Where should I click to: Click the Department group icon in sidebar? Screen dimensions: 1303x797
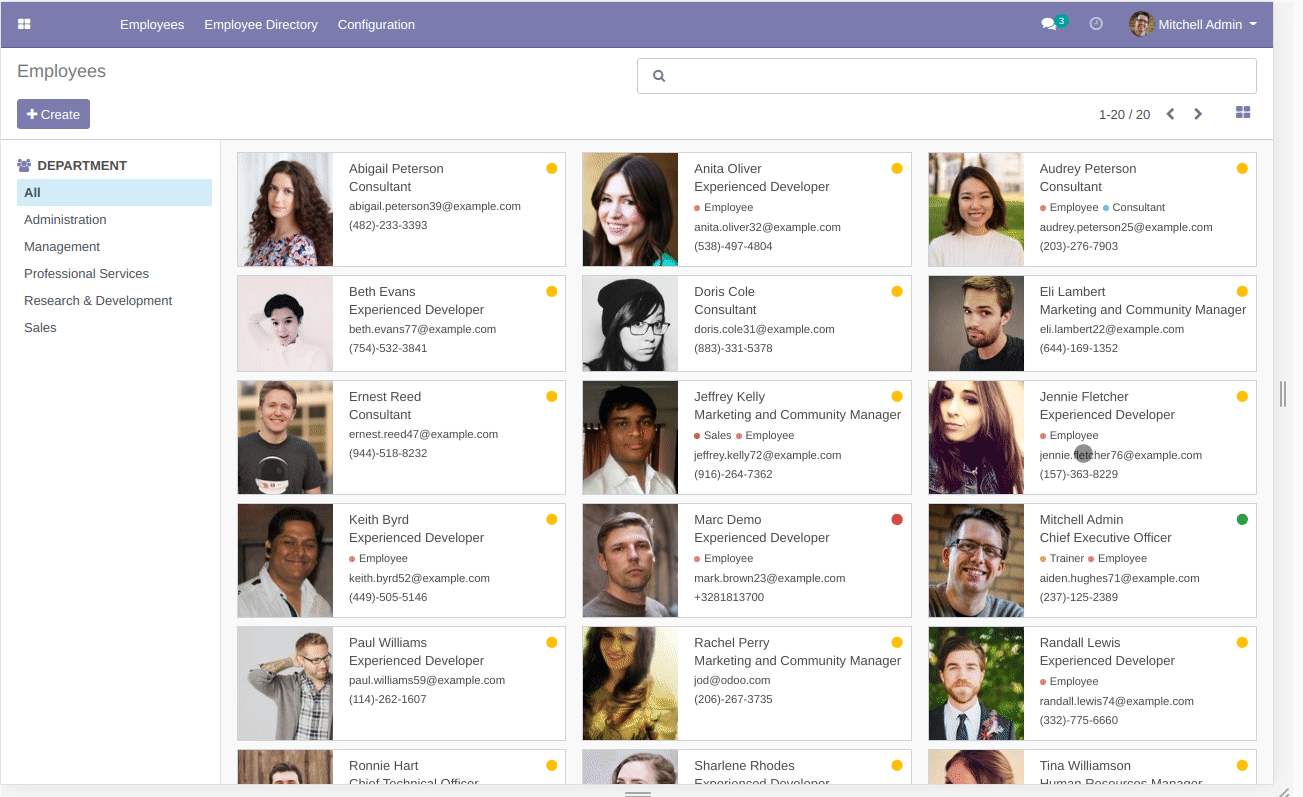(x=24, y=166)
